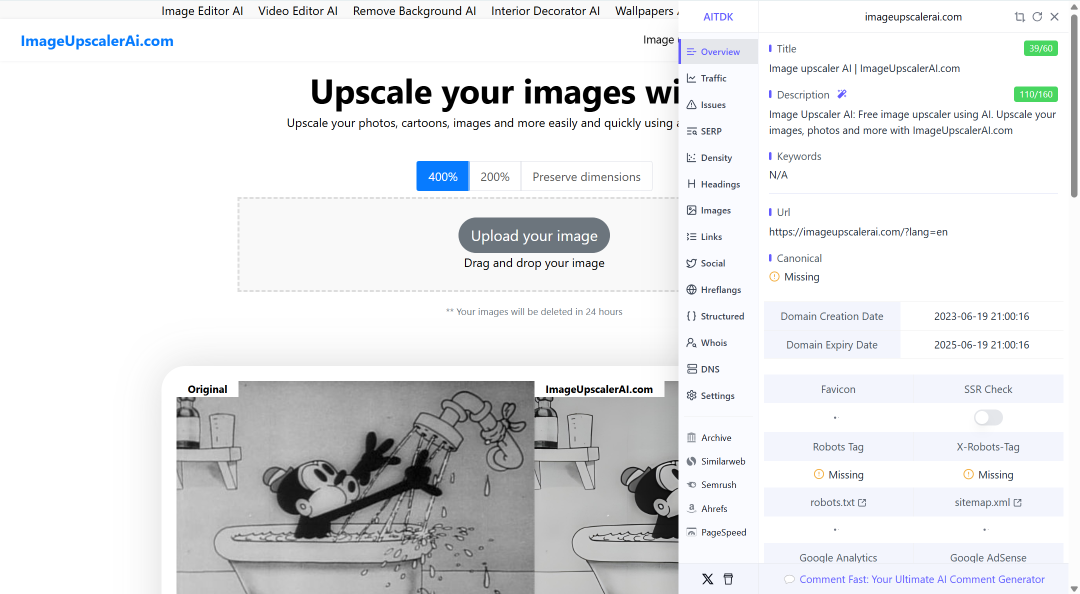Click the Images section icon

tap(692, 210)
